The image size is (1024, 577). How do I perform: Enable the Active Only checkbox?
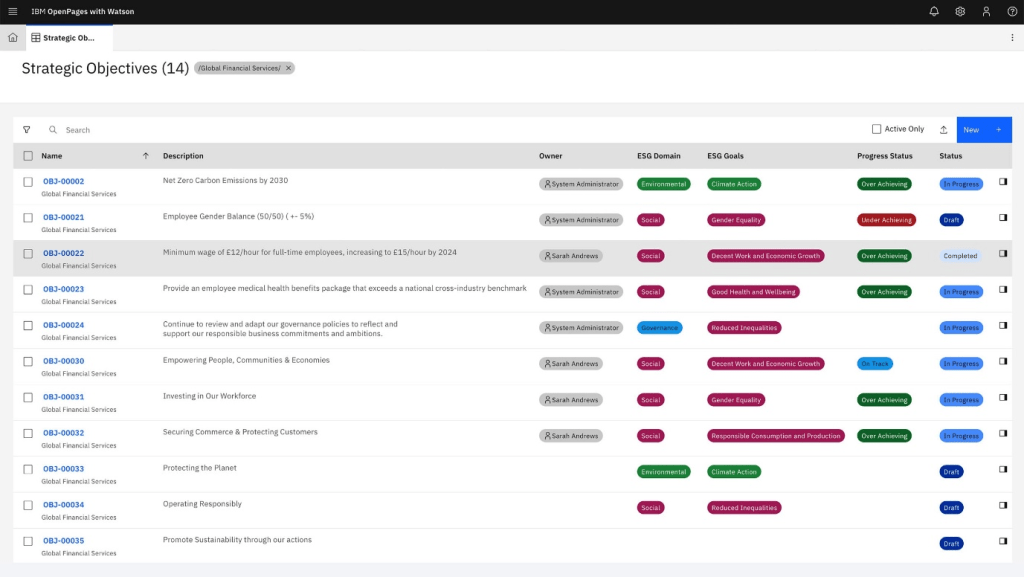[875, 128]
